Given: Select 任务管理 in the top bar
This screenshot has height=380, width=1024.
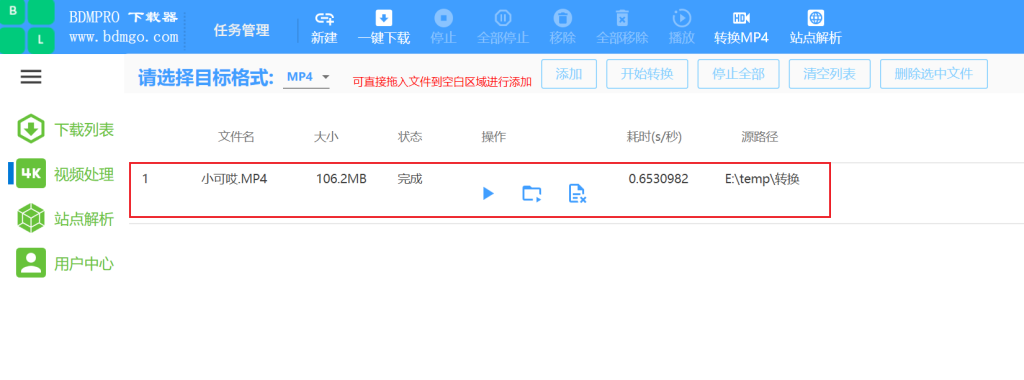Looking at the screenshot, I should (x=242, y=30).
